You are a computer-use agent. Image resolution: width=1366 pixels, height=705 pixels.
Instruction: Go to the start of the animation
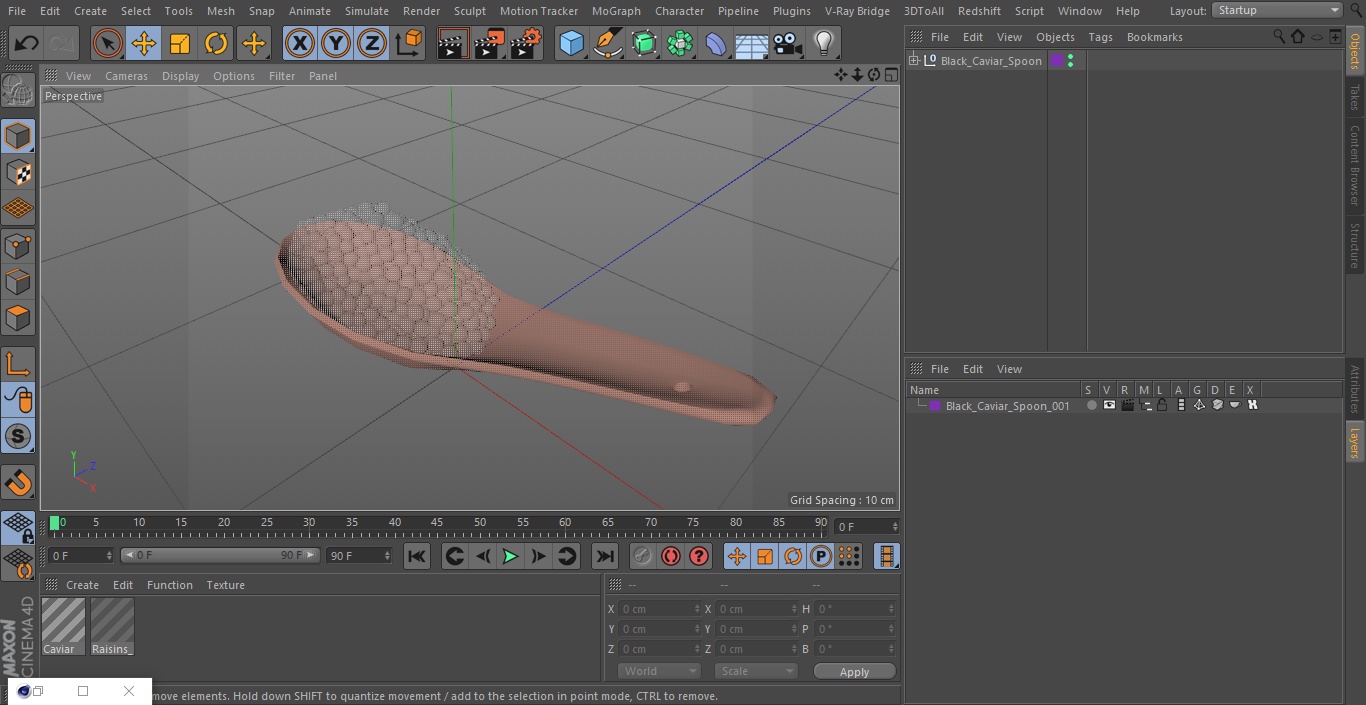point(417,556)
